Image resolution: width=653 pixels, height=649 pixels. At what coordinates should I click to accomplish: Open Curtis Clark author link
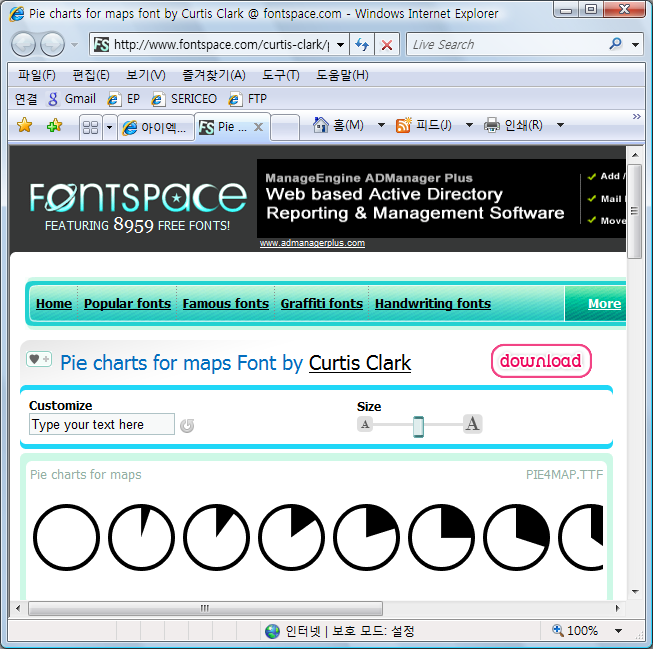(x=360, y=363)
